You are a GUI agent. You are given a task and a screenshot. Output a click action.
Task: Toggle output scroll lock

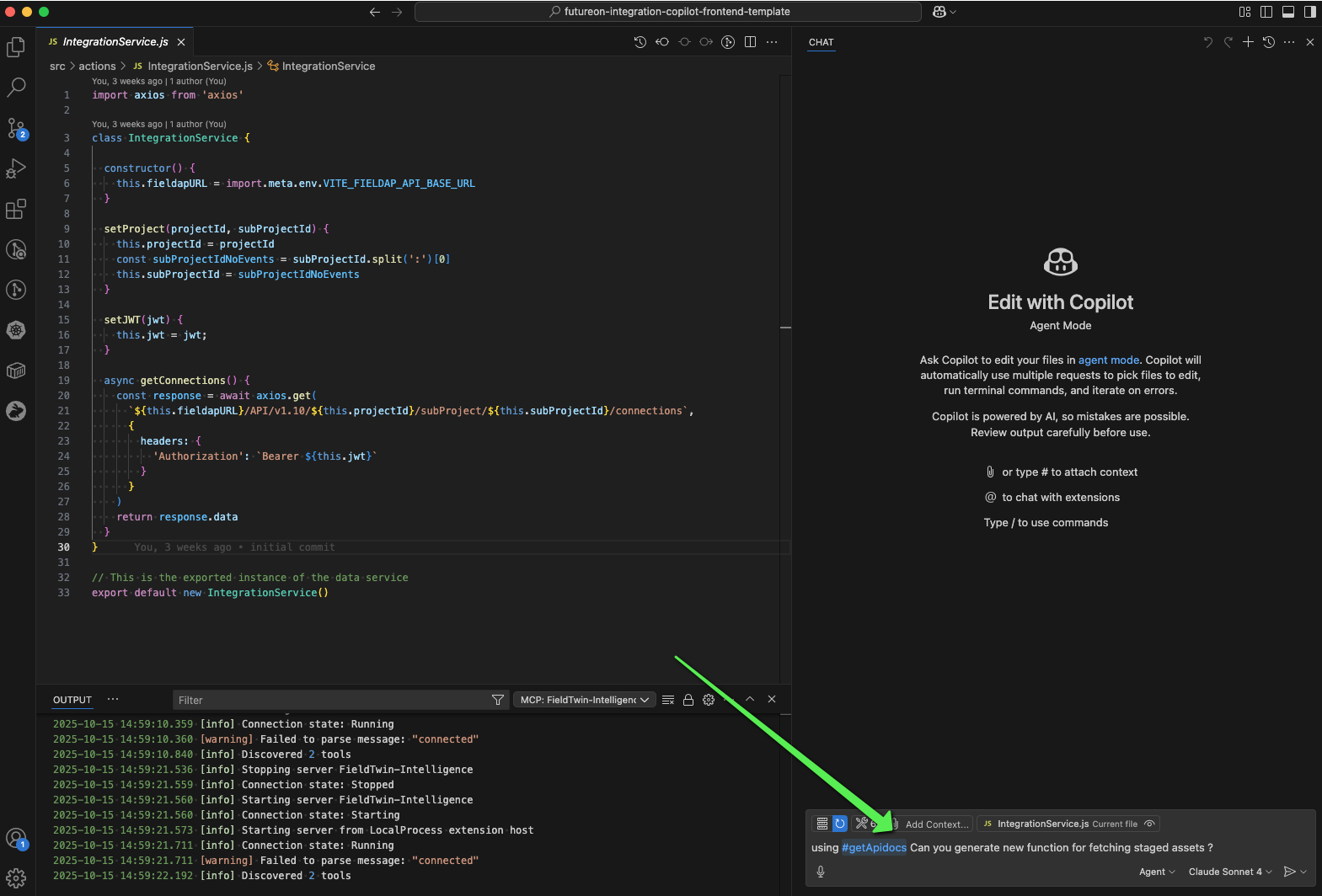pyautogui.click(x=688, y=700)
